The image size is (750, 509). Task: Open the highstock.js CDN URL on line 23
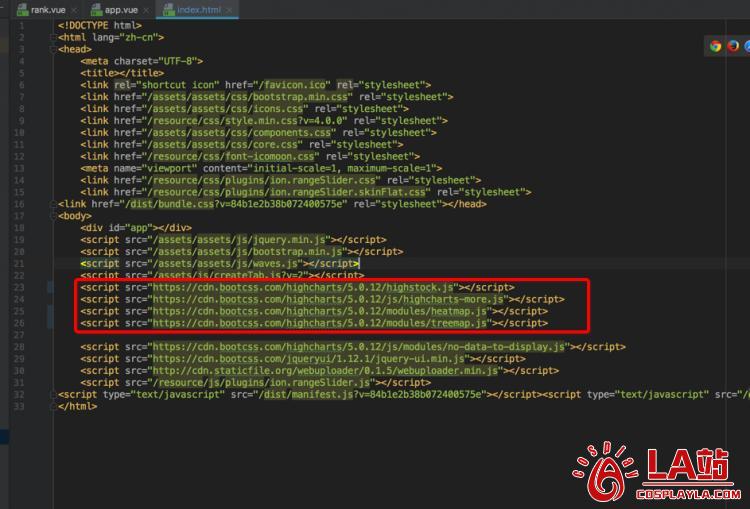coord(303,288)
